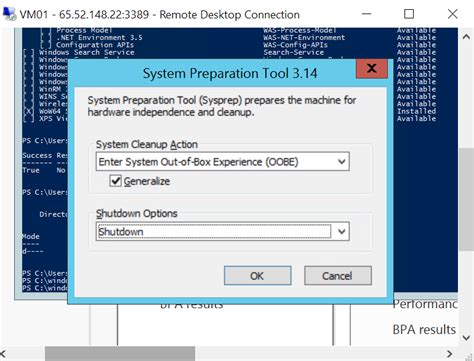Click the 'System Cleanup Action' label

[x=147, y=144]
